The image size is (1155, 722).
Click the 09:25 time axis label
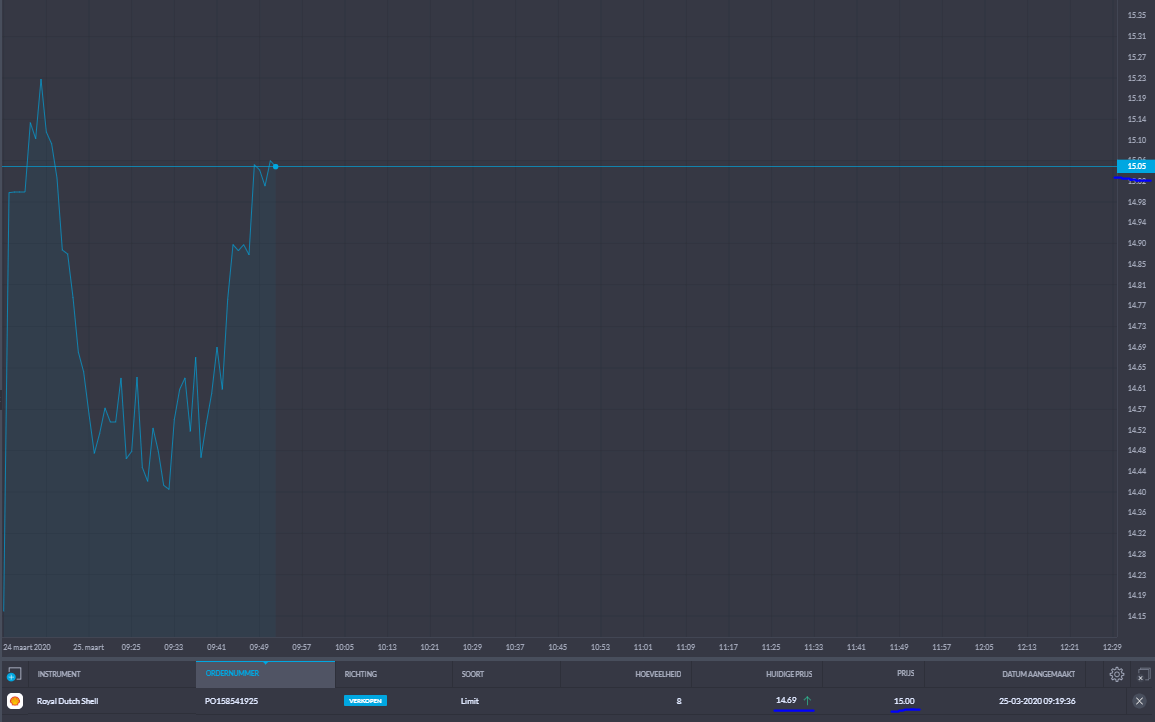click(131, 647)
